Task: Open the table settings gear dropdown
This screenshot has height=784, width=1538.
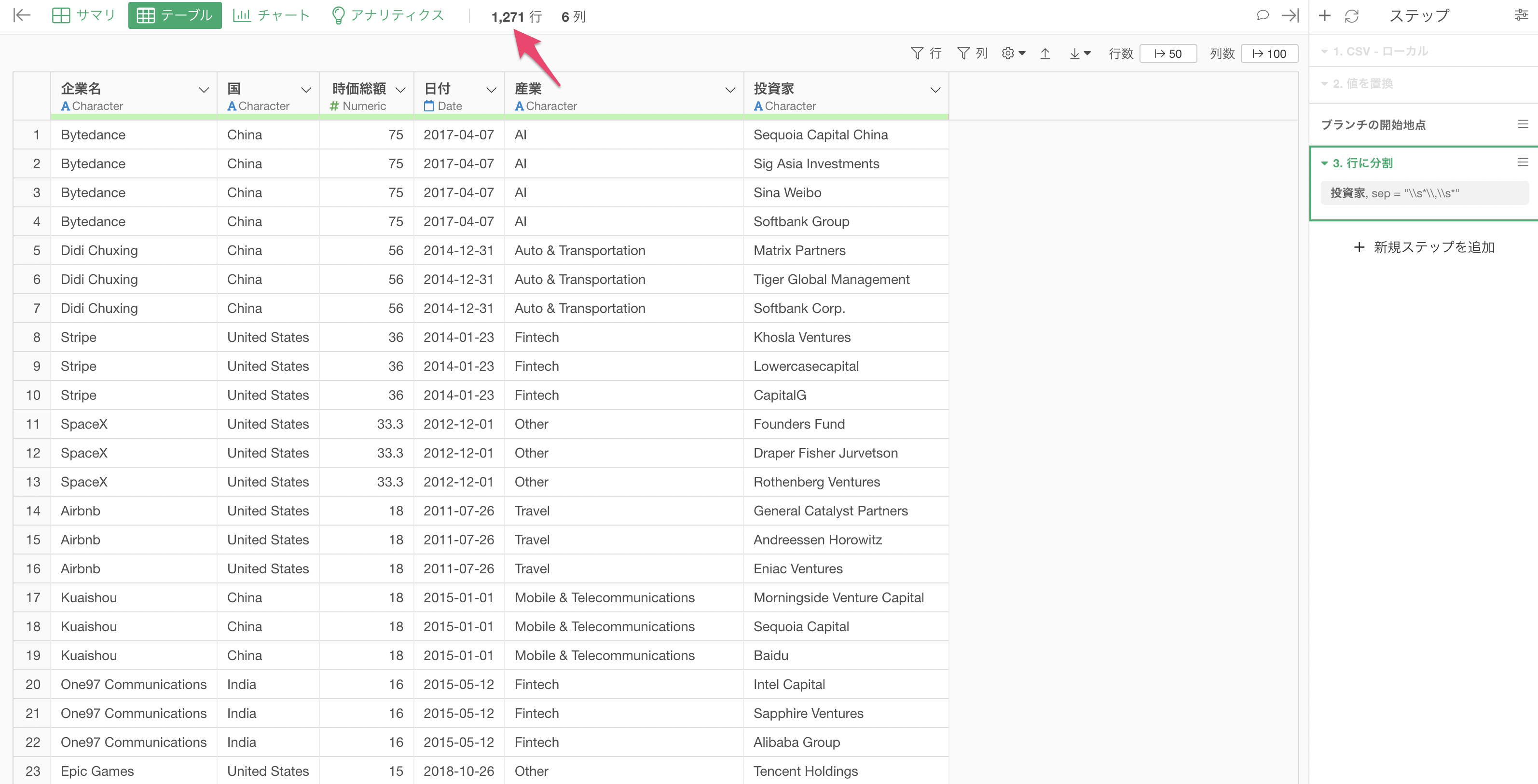Action: click(1014, 54)
